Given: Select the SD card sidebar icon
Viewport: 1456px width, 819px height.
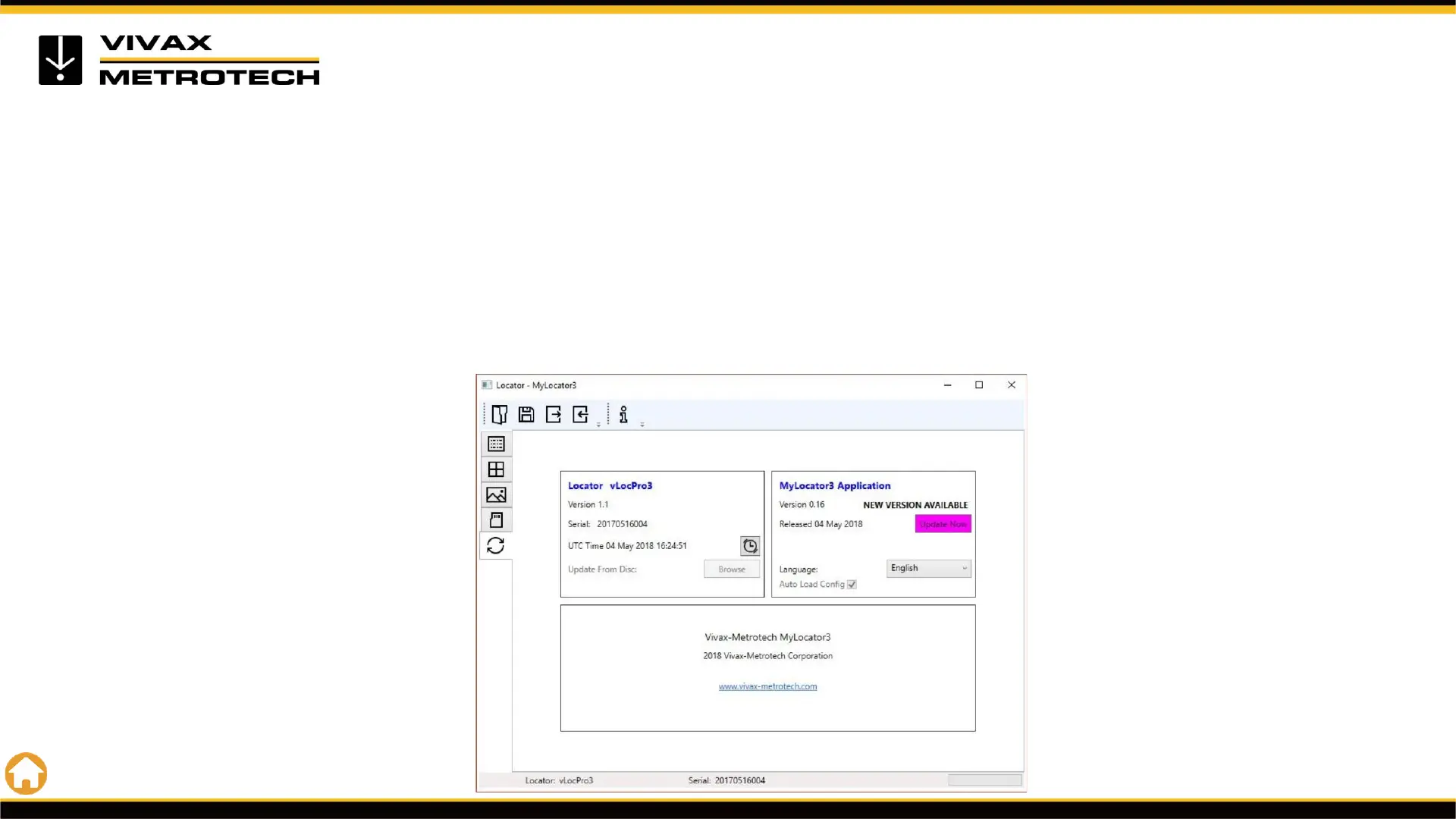Looking at the screenshot, I should coord(496,520).
